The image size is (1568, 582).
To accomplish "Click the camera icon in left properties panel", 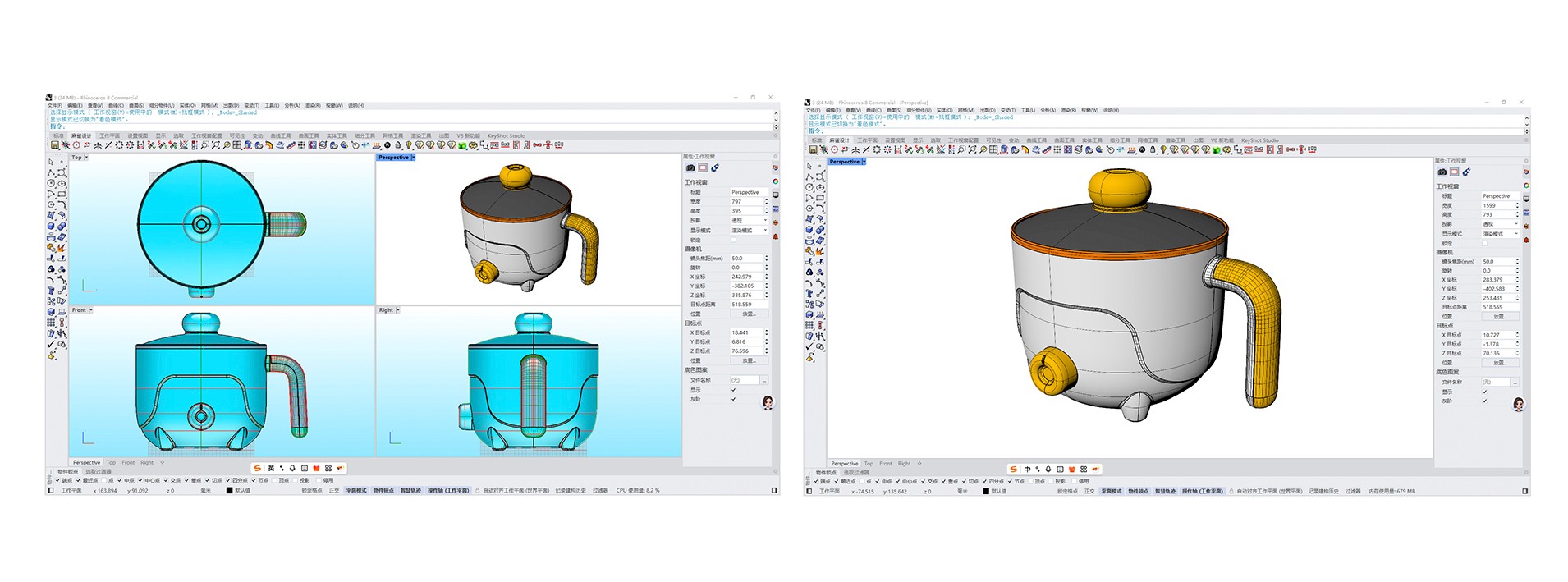I will tap(690, 167).
